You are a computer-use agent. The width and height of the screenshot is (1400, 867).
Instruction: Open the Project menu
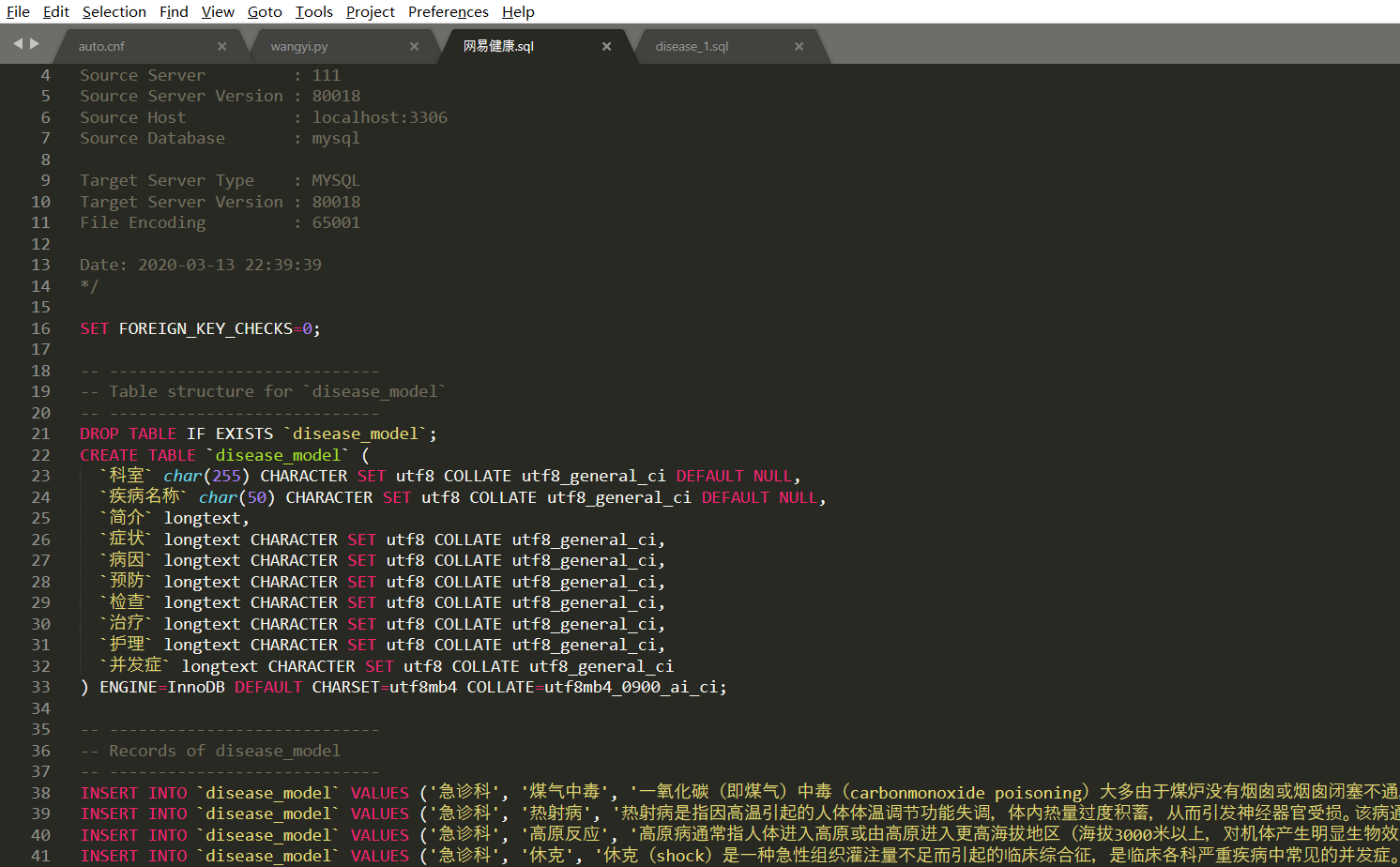[371, 11]
